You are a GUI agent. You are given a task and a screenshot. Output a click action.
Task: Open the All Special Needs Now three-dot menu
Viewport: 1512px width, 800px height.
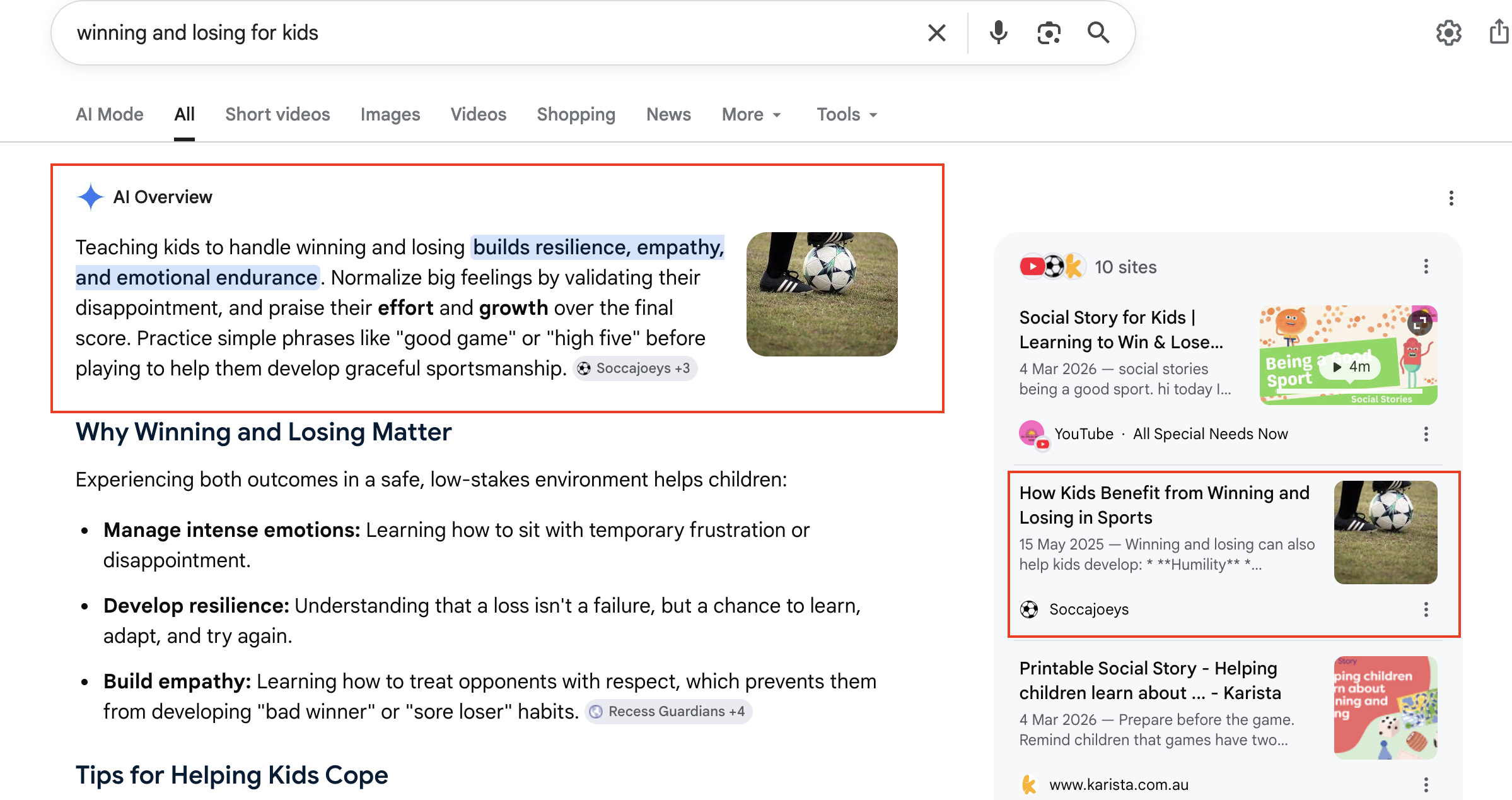[x=1426, y=434]
